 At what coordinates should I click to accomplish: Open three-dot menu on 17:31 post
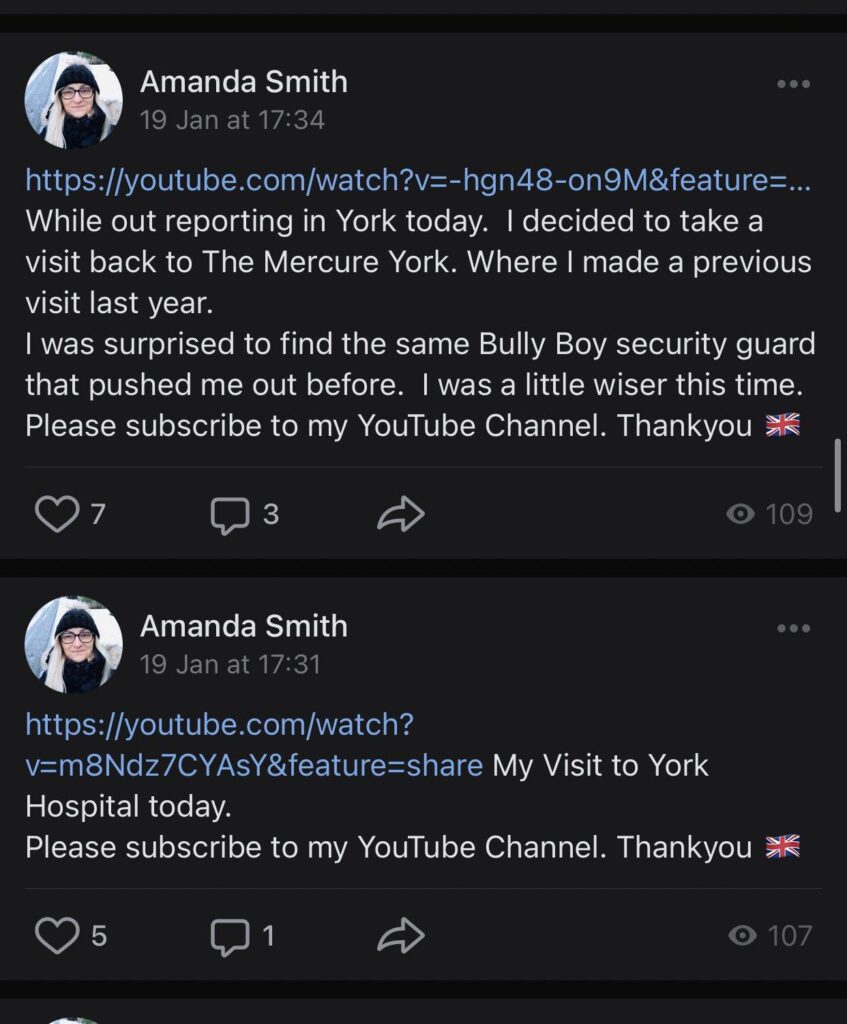click(x=793, y=628)
